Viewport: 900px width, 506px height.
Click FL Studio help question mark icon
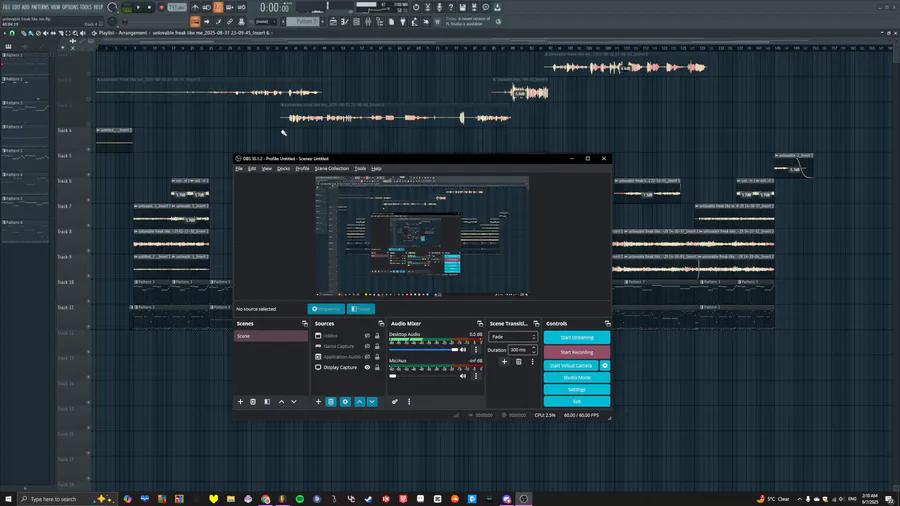tap(451, 7)
